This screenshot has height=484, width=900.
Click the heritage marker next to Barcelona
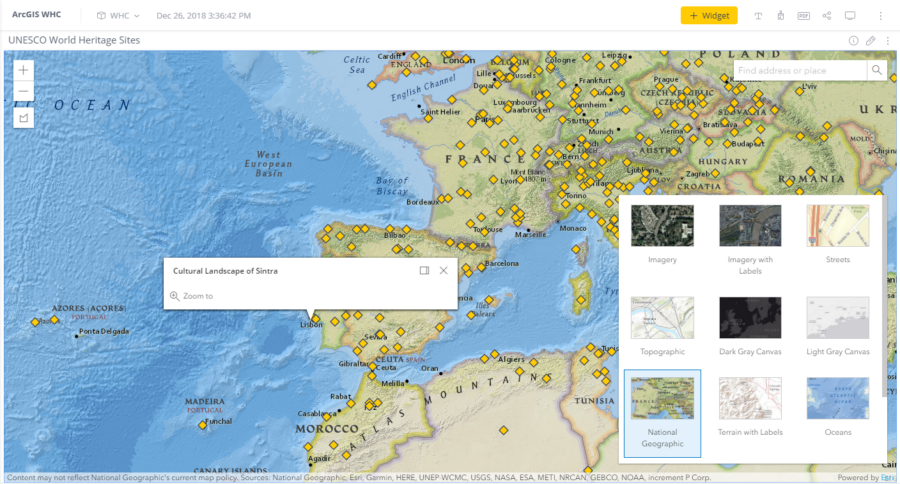pyautogui.click(x=481, y=267)
